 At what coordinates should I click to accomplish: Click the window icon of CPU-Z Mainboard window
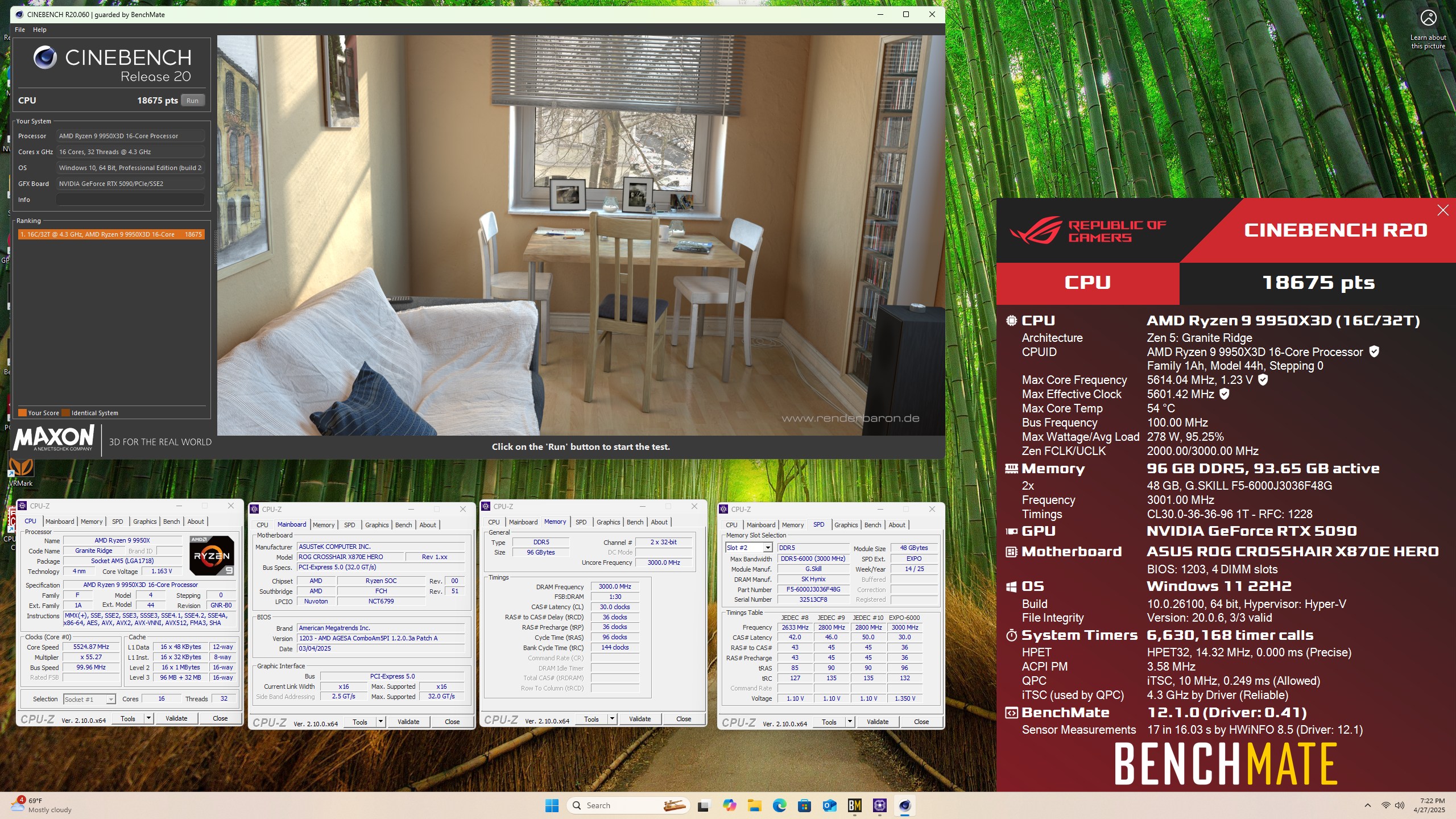pos(255,509)
